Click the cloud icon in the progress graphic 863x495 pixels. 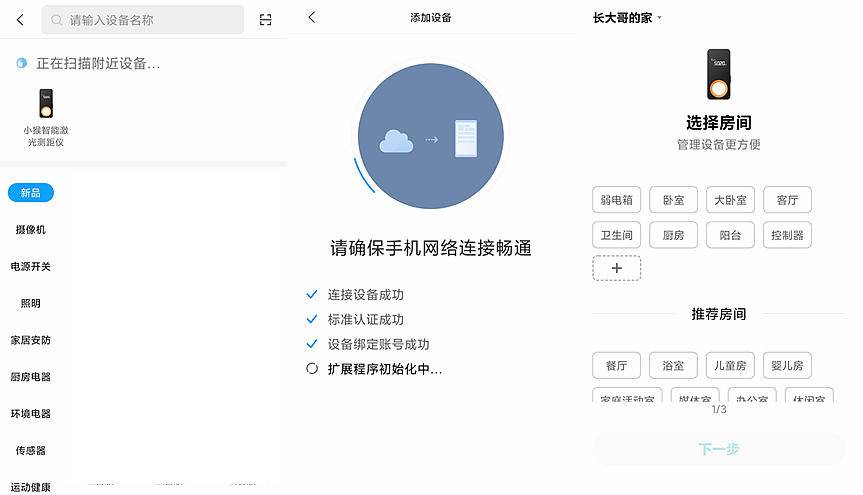point(396,142)
